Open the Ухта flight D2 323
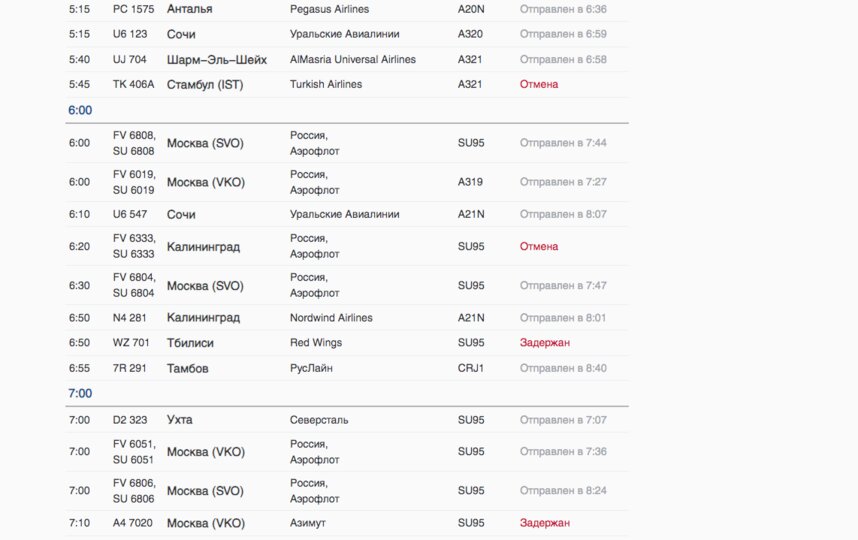Viewport: 858px width, 540px height. [x=130, y=420]
